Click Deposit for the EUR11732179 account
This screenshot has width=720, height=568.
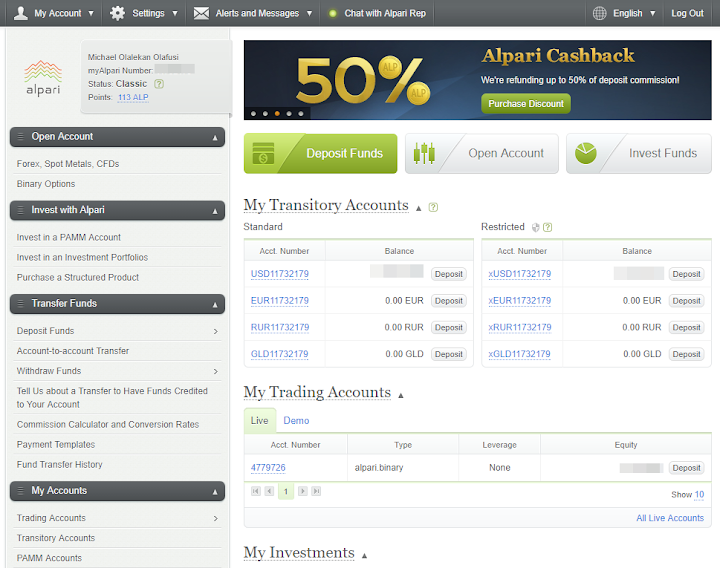point(449,301)
